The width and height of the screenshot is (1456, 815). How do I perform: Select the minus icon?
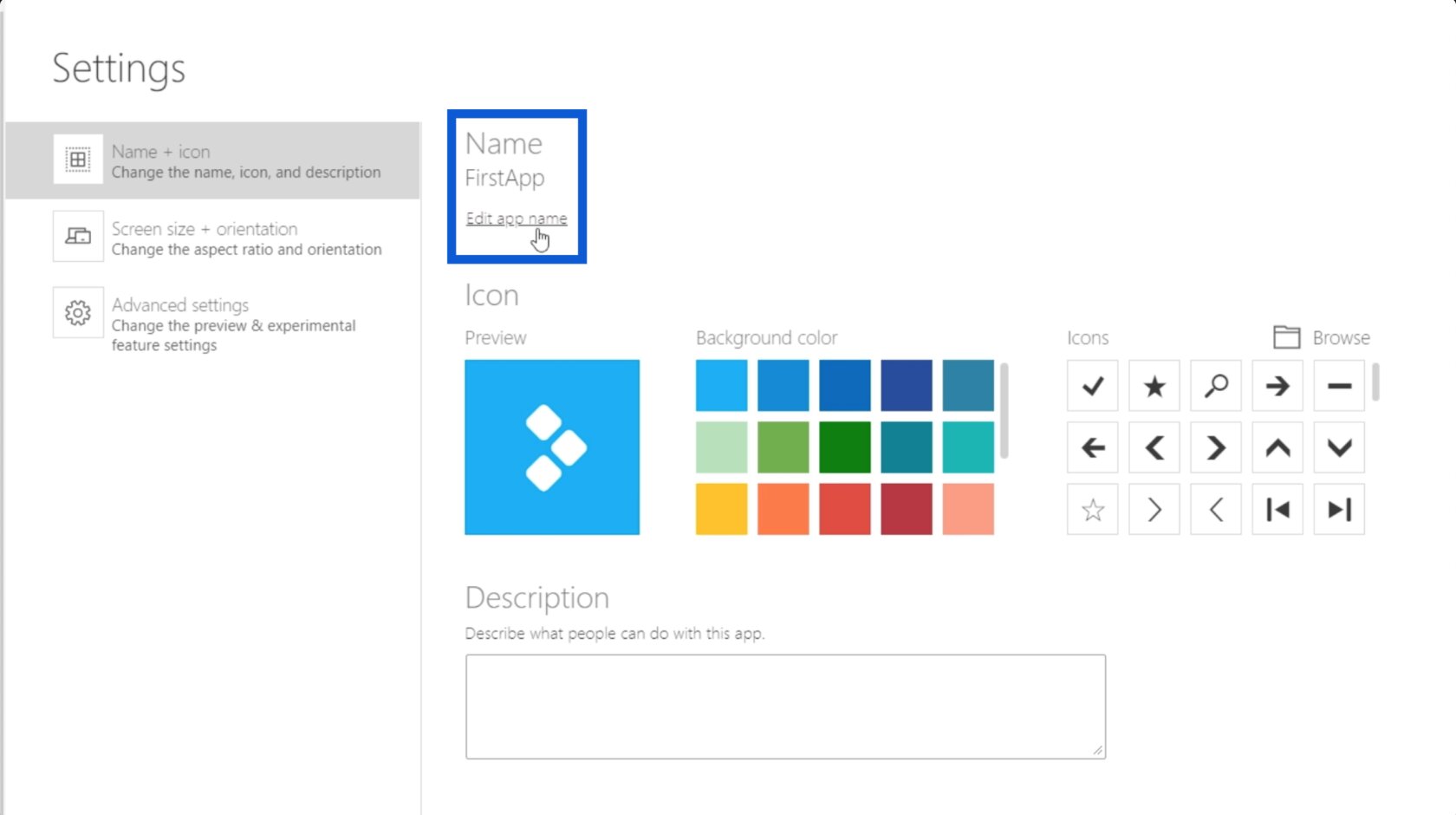(1338, 386)
